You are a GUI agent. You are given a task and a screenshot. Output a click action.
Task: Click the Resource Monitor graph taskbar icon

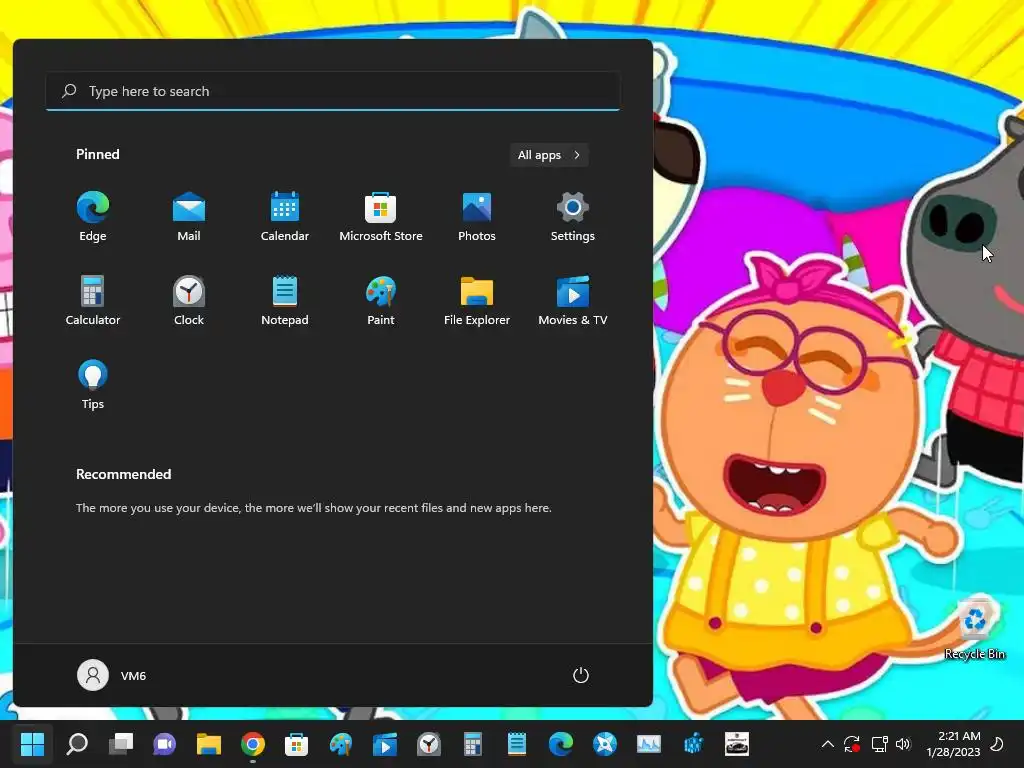pyautogui.click(x=648, y=744)
